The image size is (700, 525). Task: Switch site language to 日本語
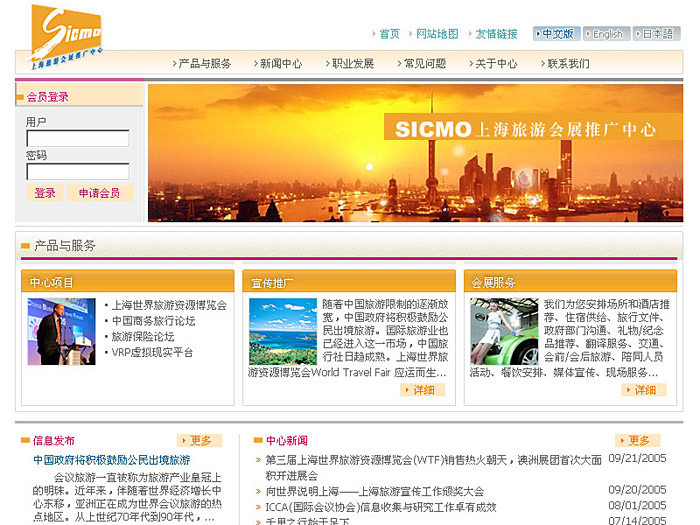[656, 33]
